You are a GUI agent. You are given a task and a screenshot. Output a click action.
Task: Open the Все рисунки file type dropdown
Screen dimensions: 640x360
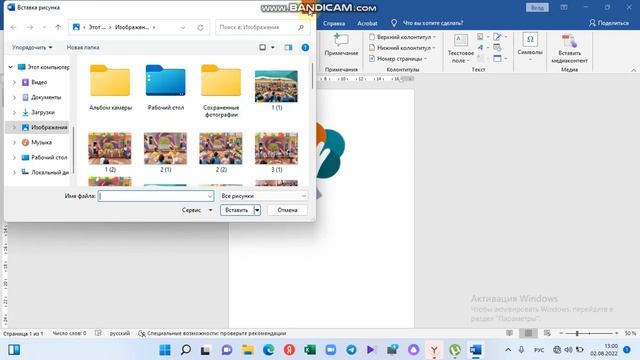[x=263, y=196]
